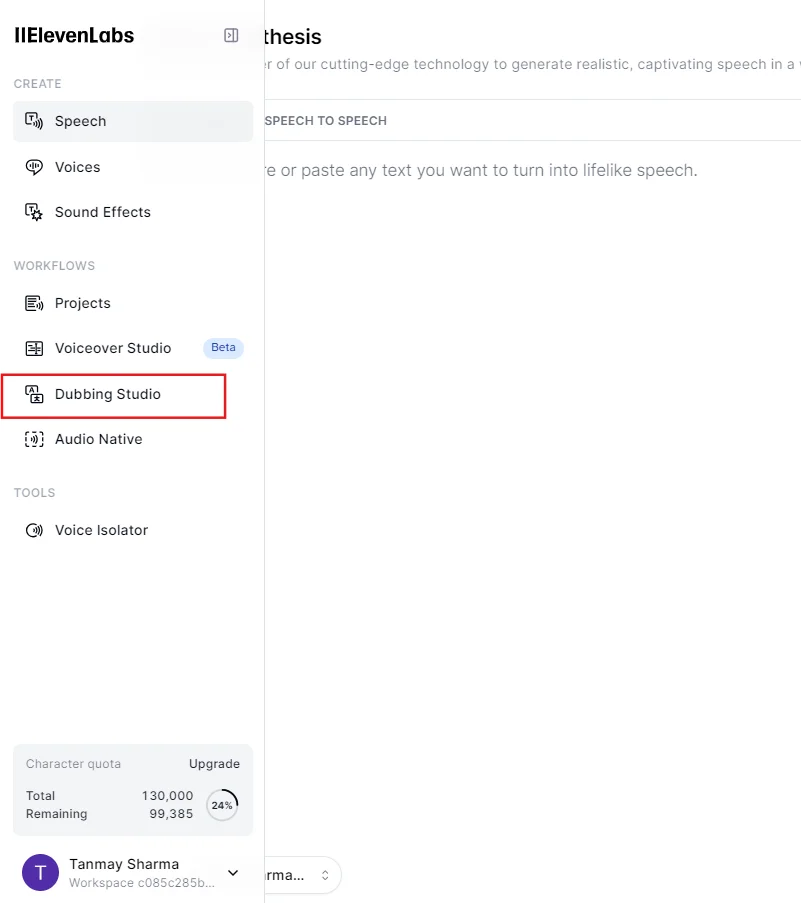Click the Beta badge next to Voiceover Studio
The image size is (801, 903).
223,348
